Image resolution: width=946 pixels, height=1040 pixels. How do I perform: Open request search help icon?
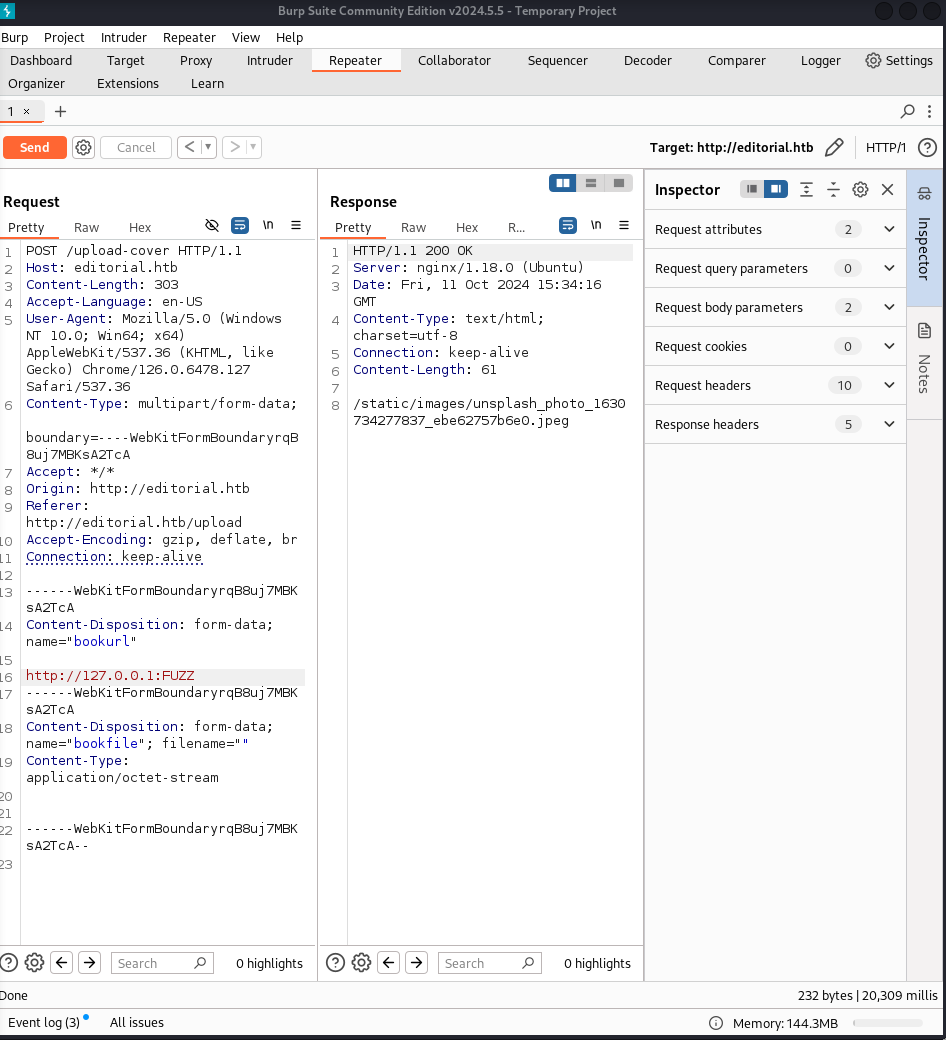pos(9,962)
